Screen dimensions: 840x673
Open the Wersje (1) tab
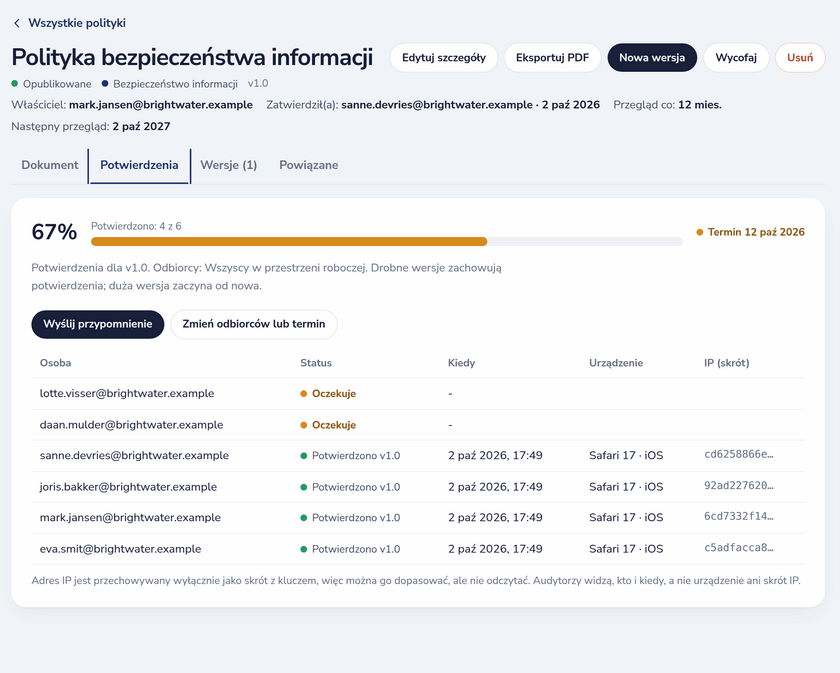229,165
